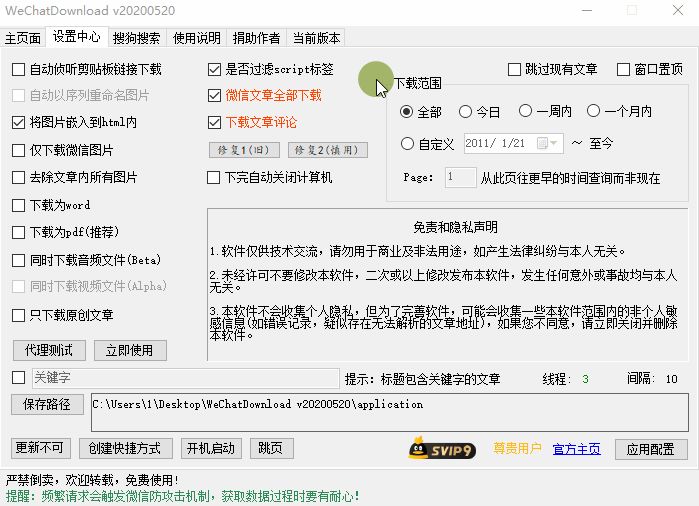The image size is (699, 506).
Task: Select the 设置中心 tab
Action: (x=77, y=37)
